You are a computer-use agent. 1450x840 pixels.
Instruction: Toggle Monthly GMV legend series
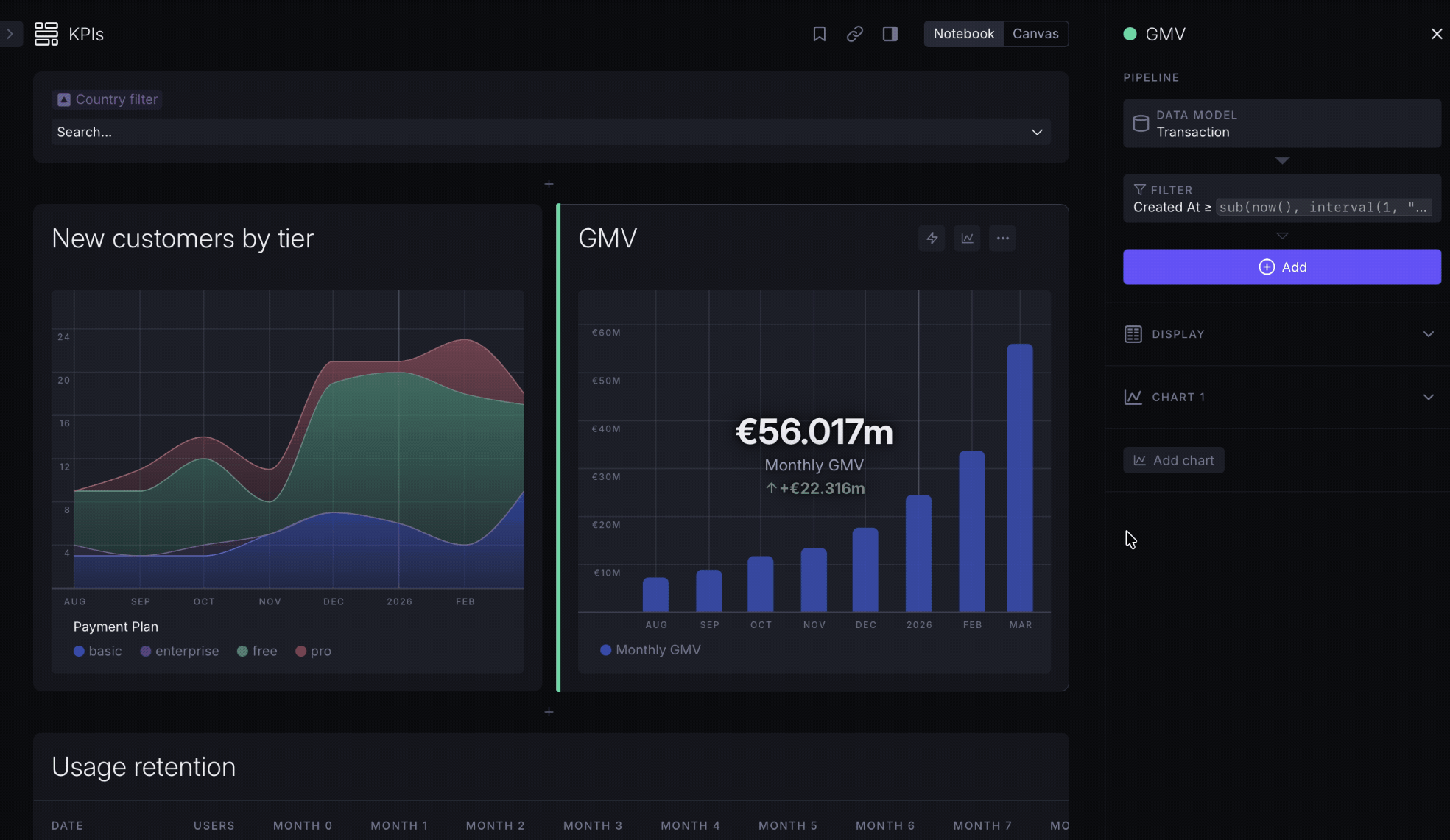pyautogui.click(x=650, y=650)
